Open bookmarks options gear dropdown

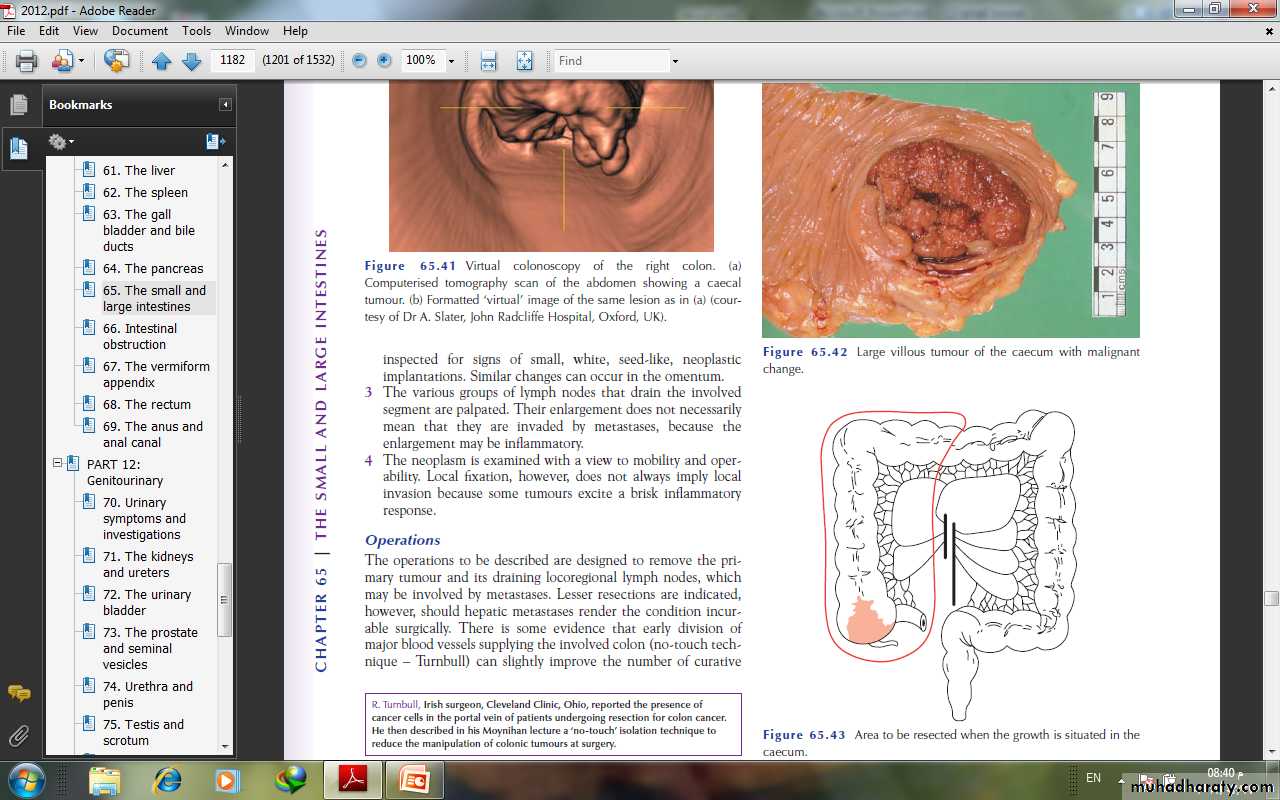pyautogui.click(x=61, y=142)
